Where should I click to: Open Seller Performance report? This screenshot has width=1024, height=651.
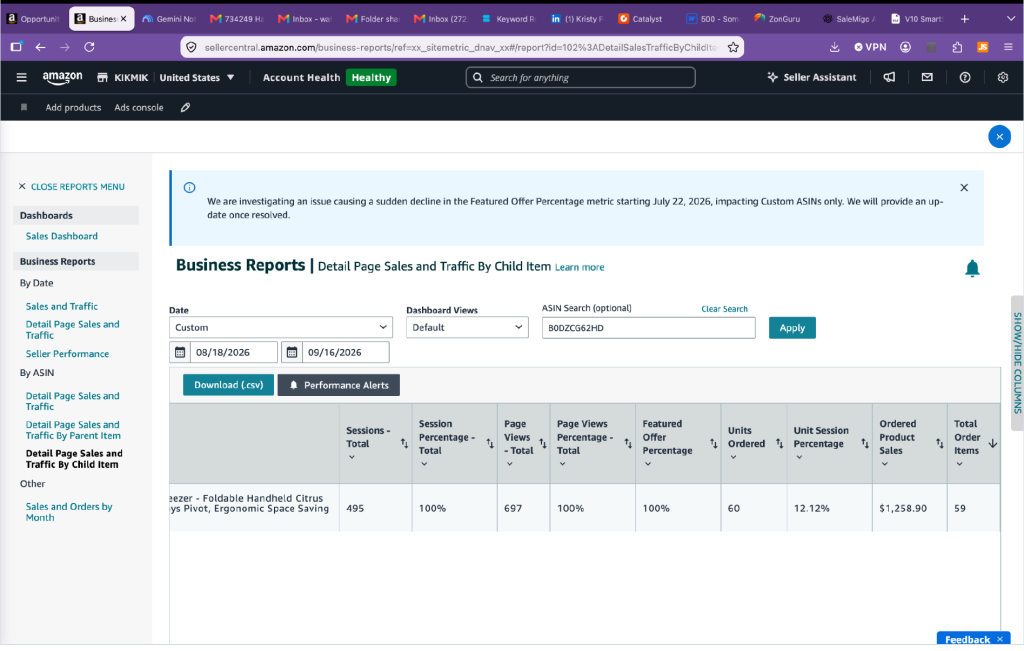pos(67,354)
